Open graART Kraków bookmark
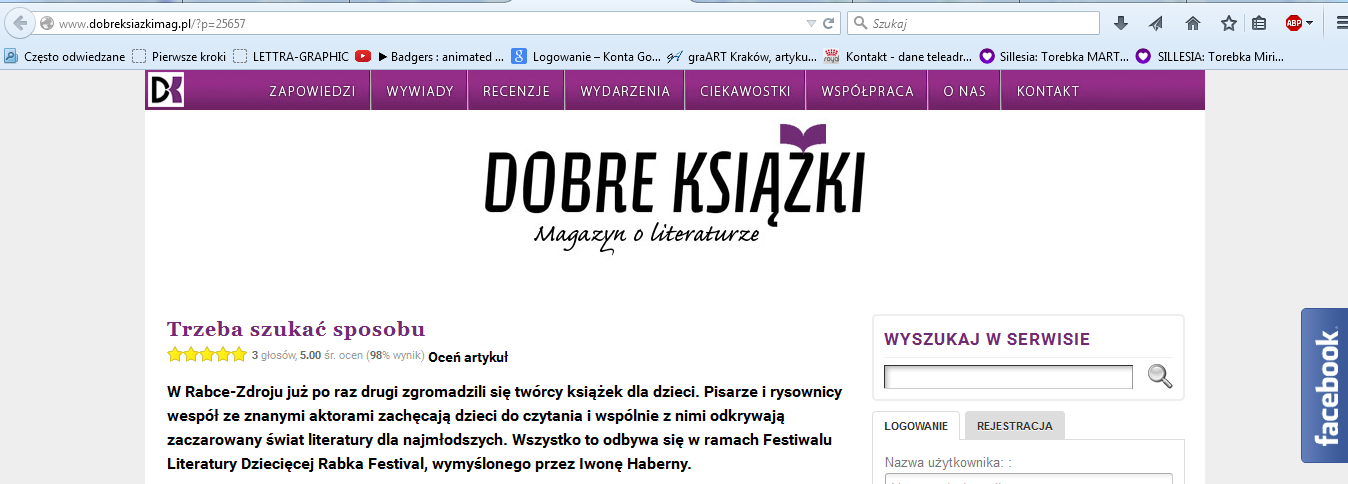Image resolution: width=1348 pixels, height=484 pixels. (x=743, y=57)
